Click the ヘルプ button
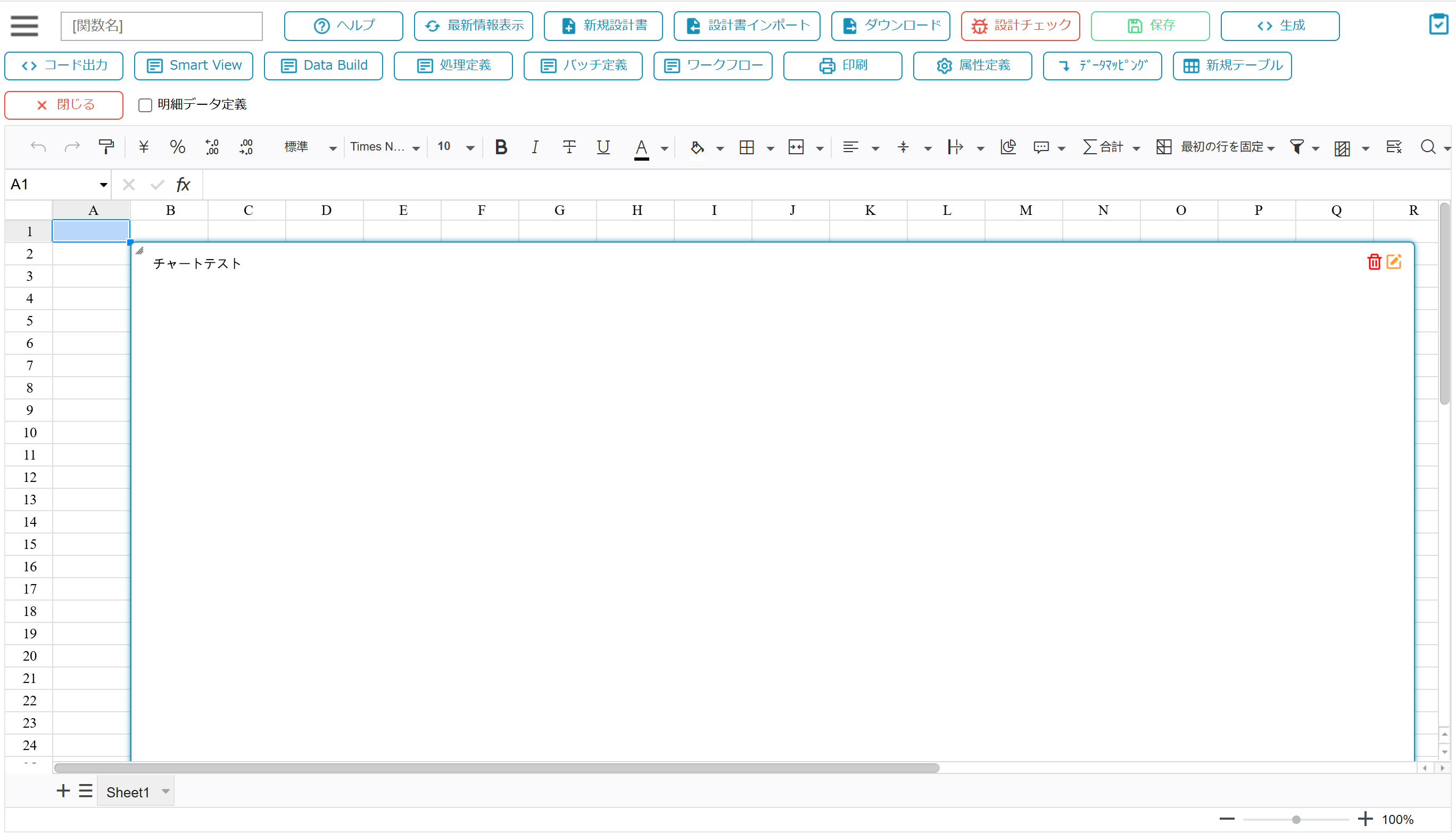Viewport: 1456px width, 833px height. click(x=343, y=26)
